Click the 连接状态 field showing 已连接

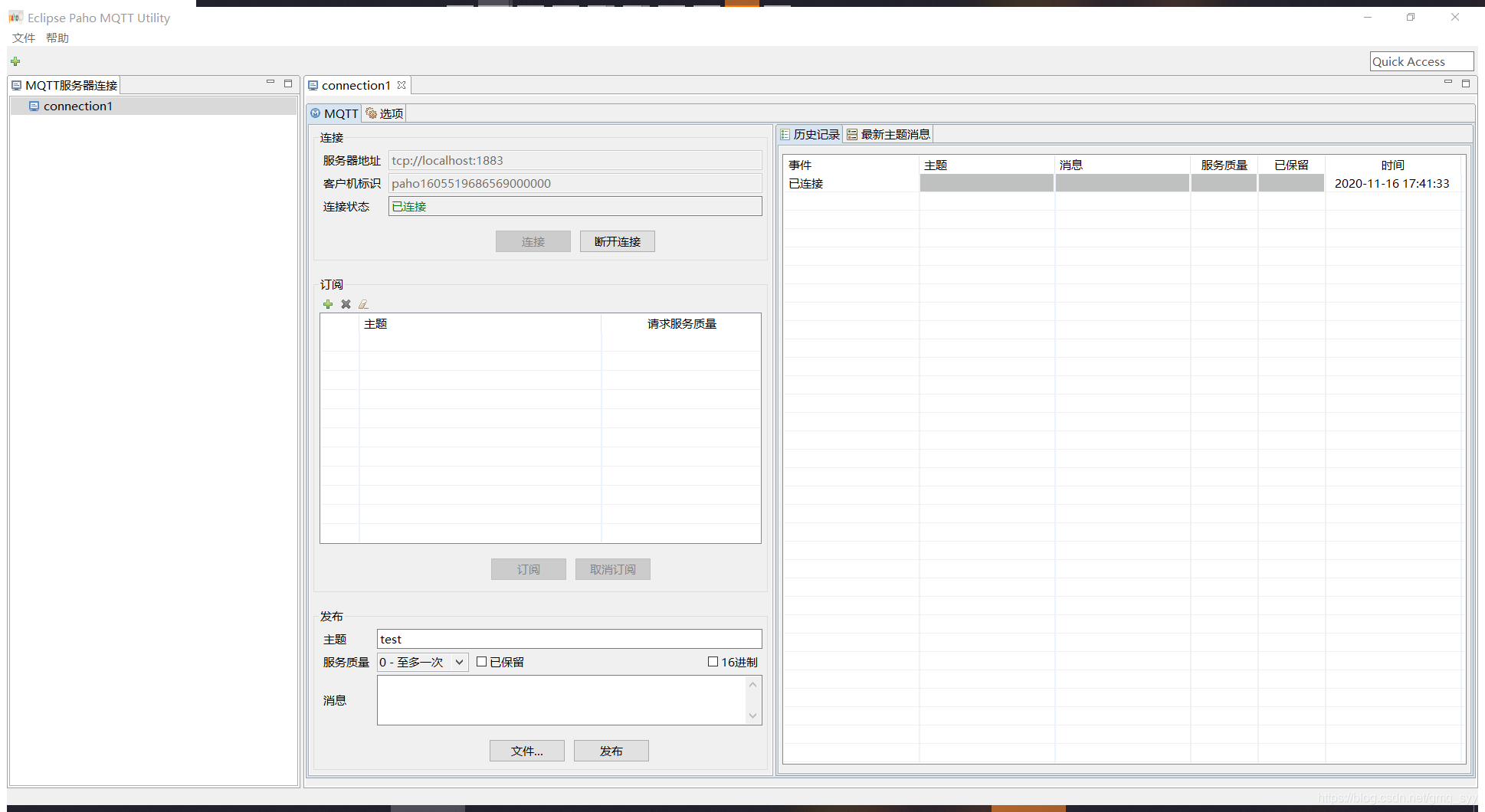[575, 206]
